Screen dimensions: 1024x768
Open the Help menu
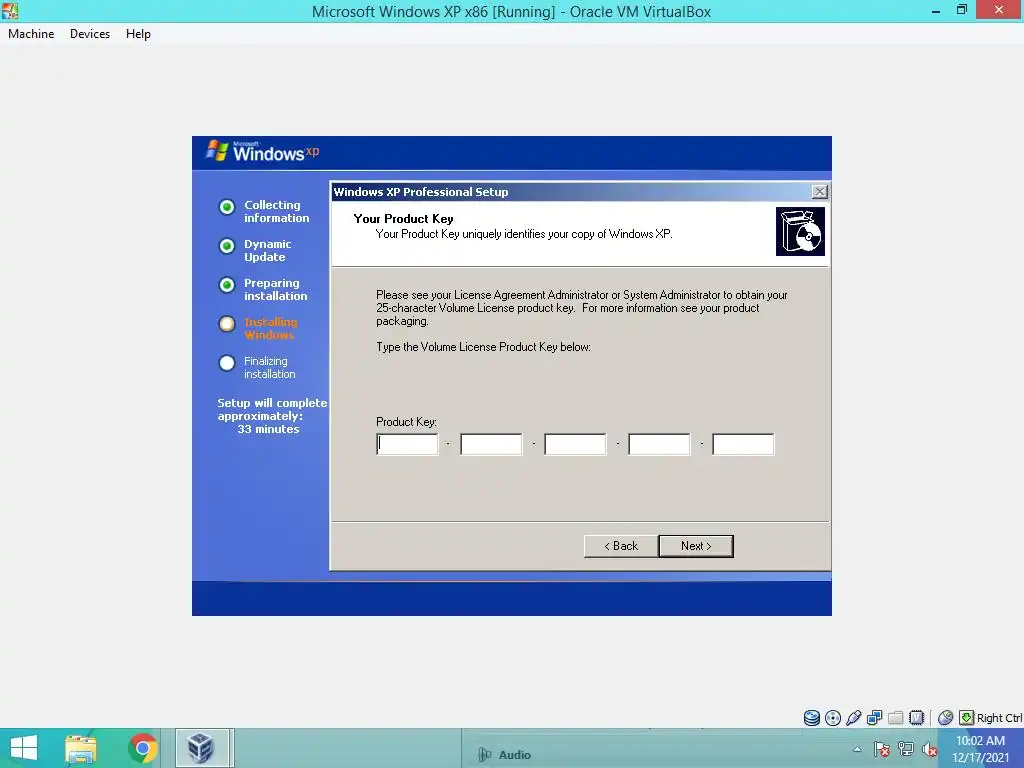tap(138, 34)
